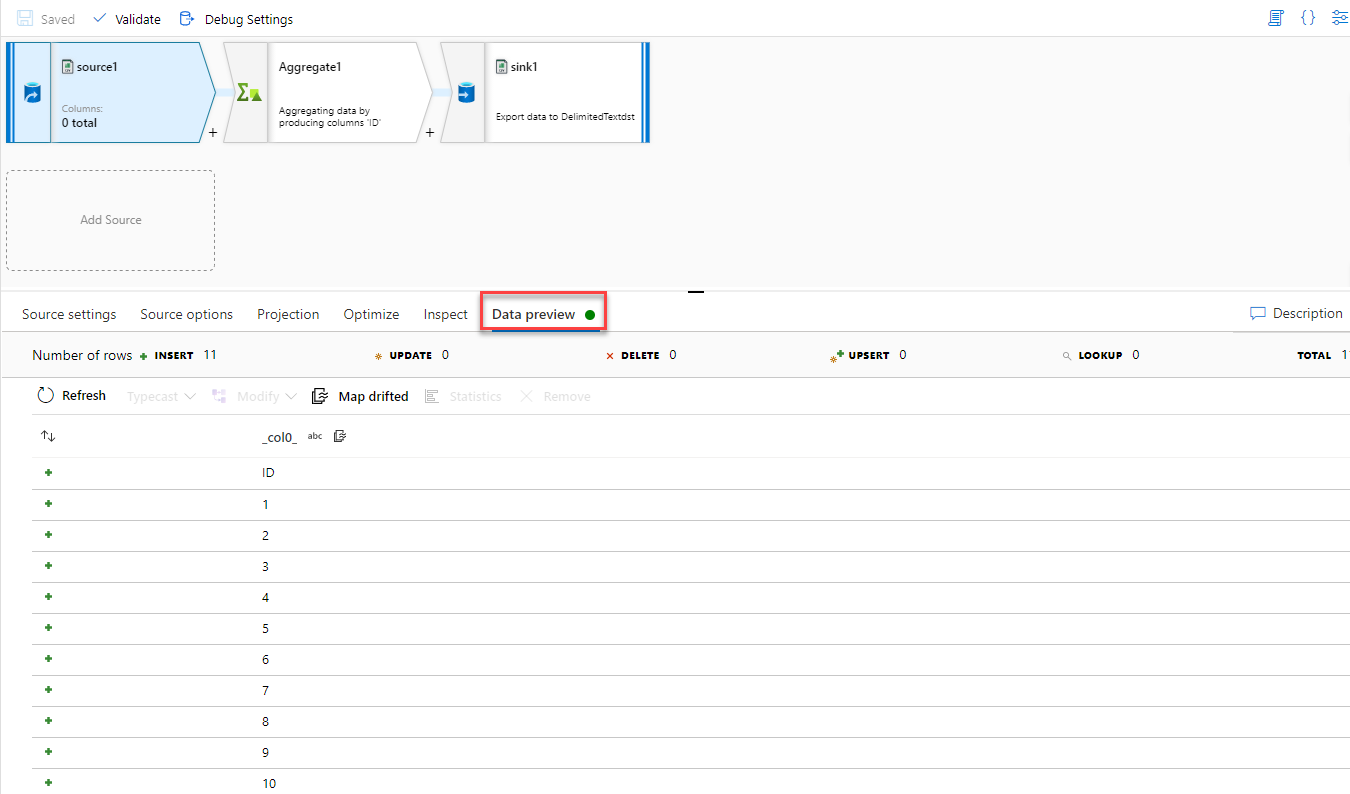Click the Statistics button

pyautogui.click(x=463, y=397)
